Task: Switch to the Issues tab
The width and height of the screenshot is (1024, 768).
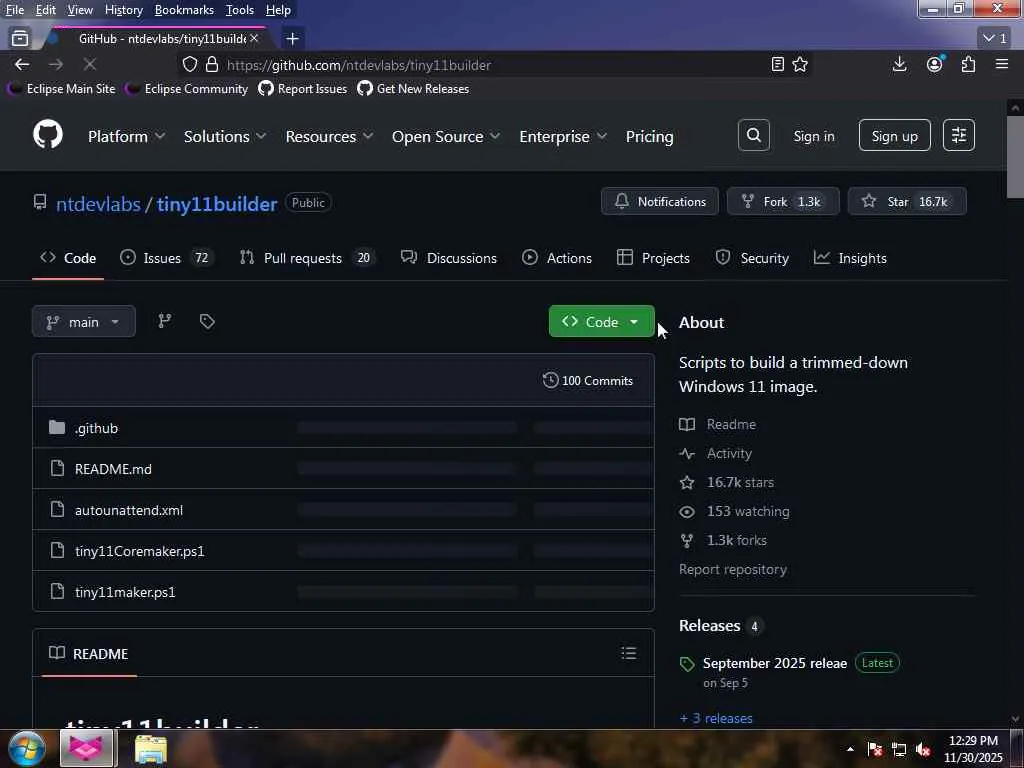Action: click(x=167, y=258)
